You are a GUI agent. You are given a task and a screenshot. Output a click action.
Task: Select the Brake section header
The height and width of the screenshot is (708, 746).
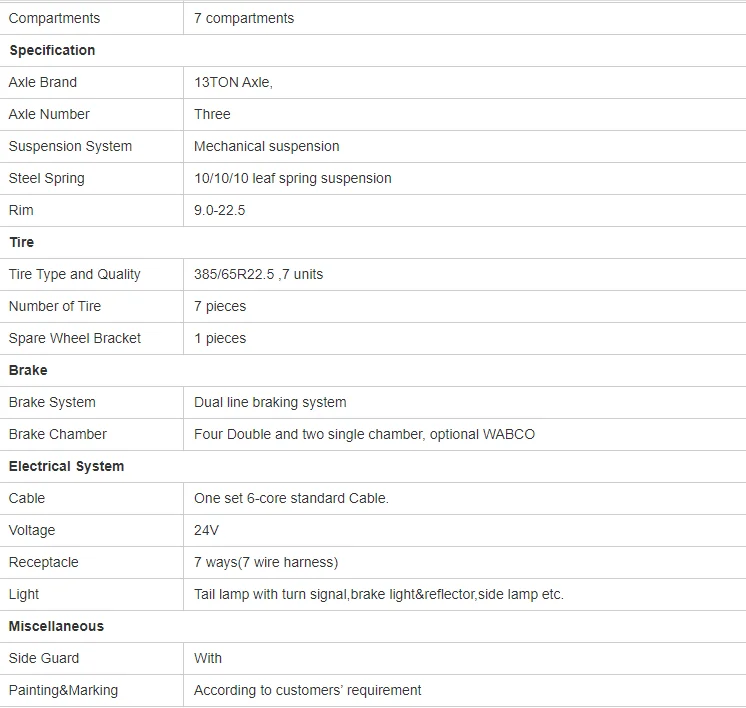click(28, 370)
